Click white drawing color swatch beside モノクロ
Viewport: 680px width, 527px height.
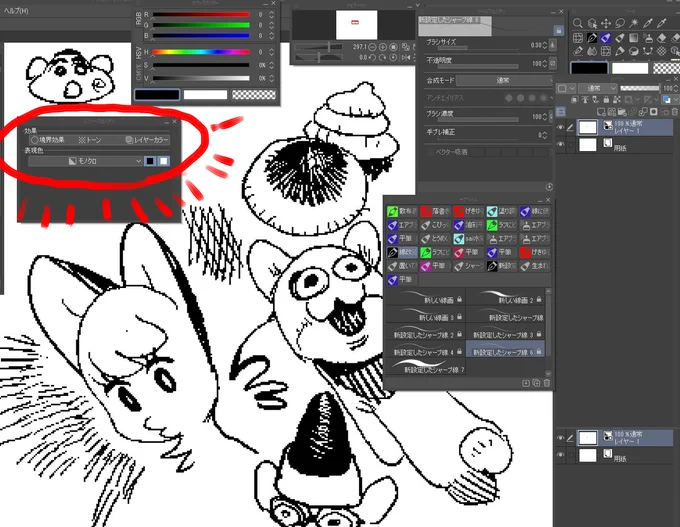[163, 161]
